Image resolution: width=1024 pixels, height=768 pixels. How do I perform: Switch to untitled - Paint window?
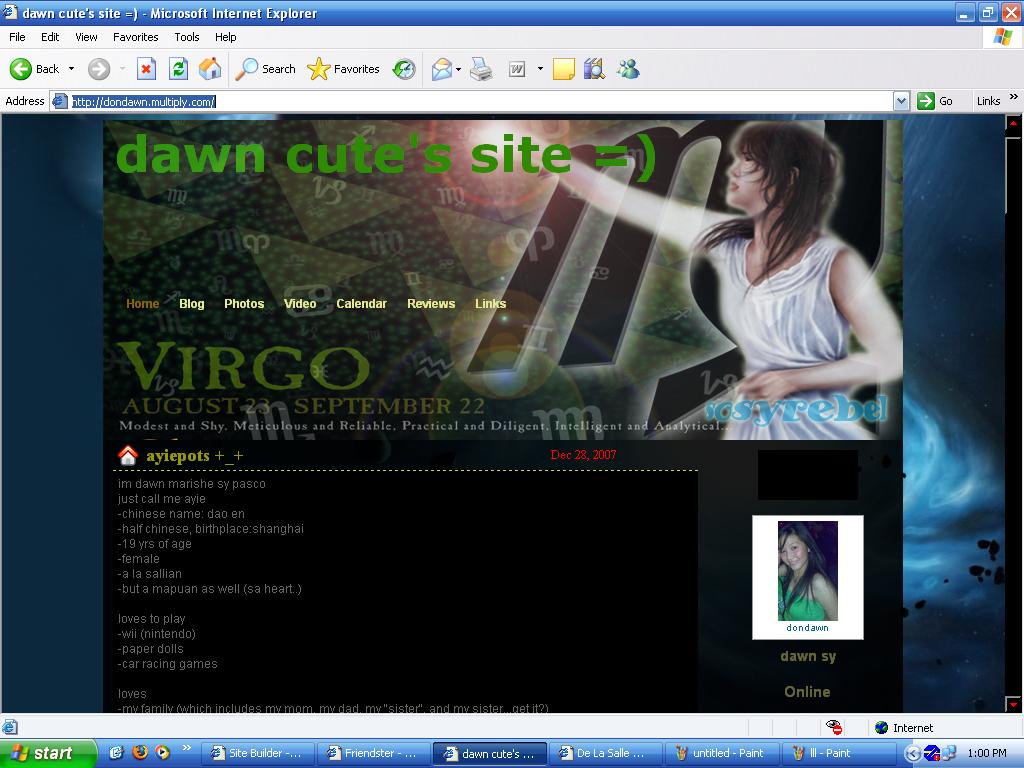721,753
